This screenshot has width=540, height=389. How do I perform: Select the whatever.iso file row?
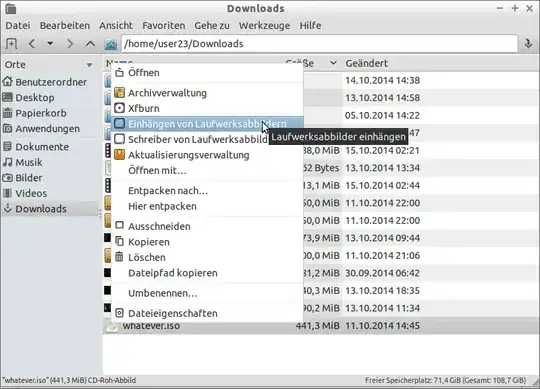point(321,326)
